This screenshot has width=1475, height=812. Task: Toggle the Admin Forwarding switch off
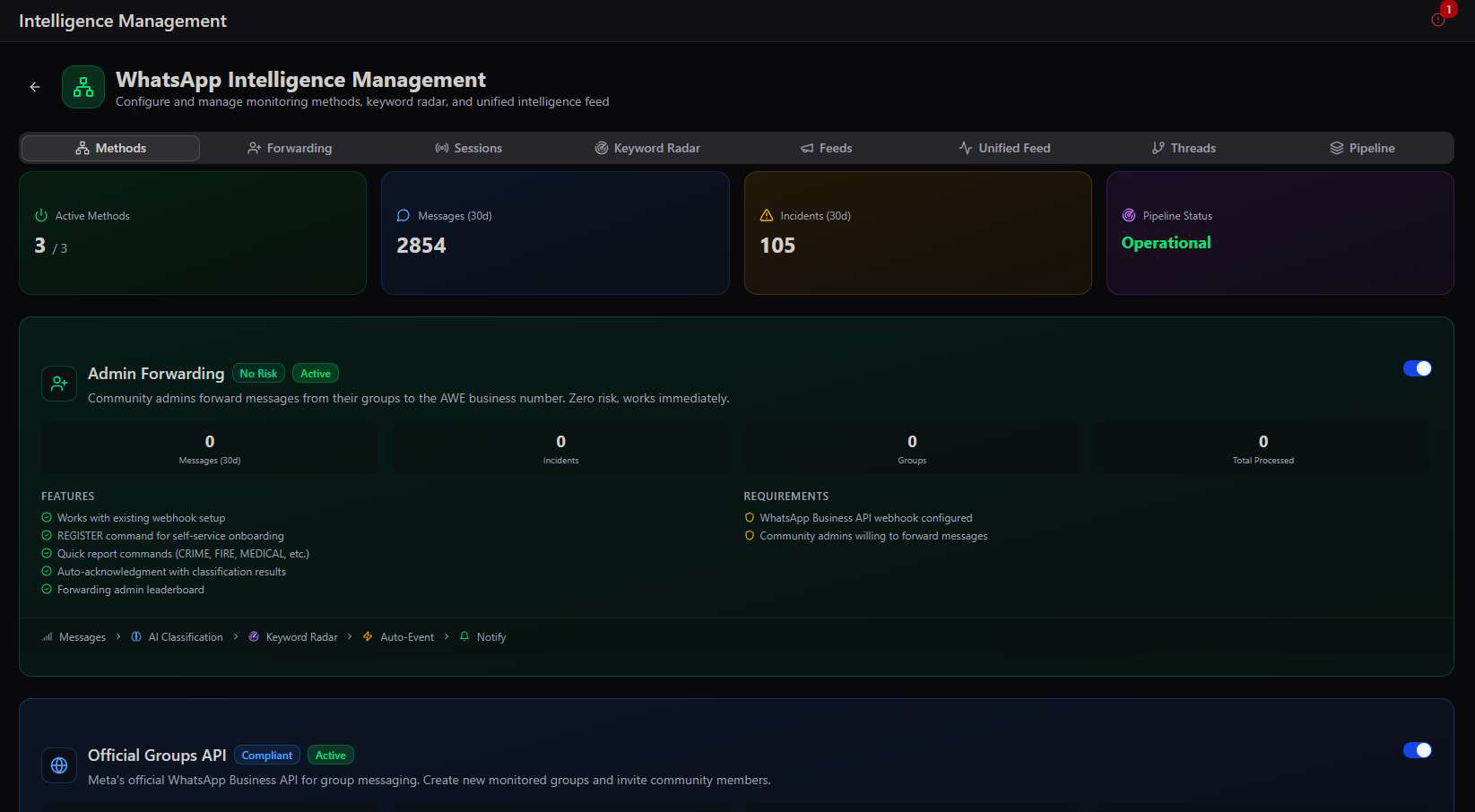pyautogui.click(x=1418, y=368)
